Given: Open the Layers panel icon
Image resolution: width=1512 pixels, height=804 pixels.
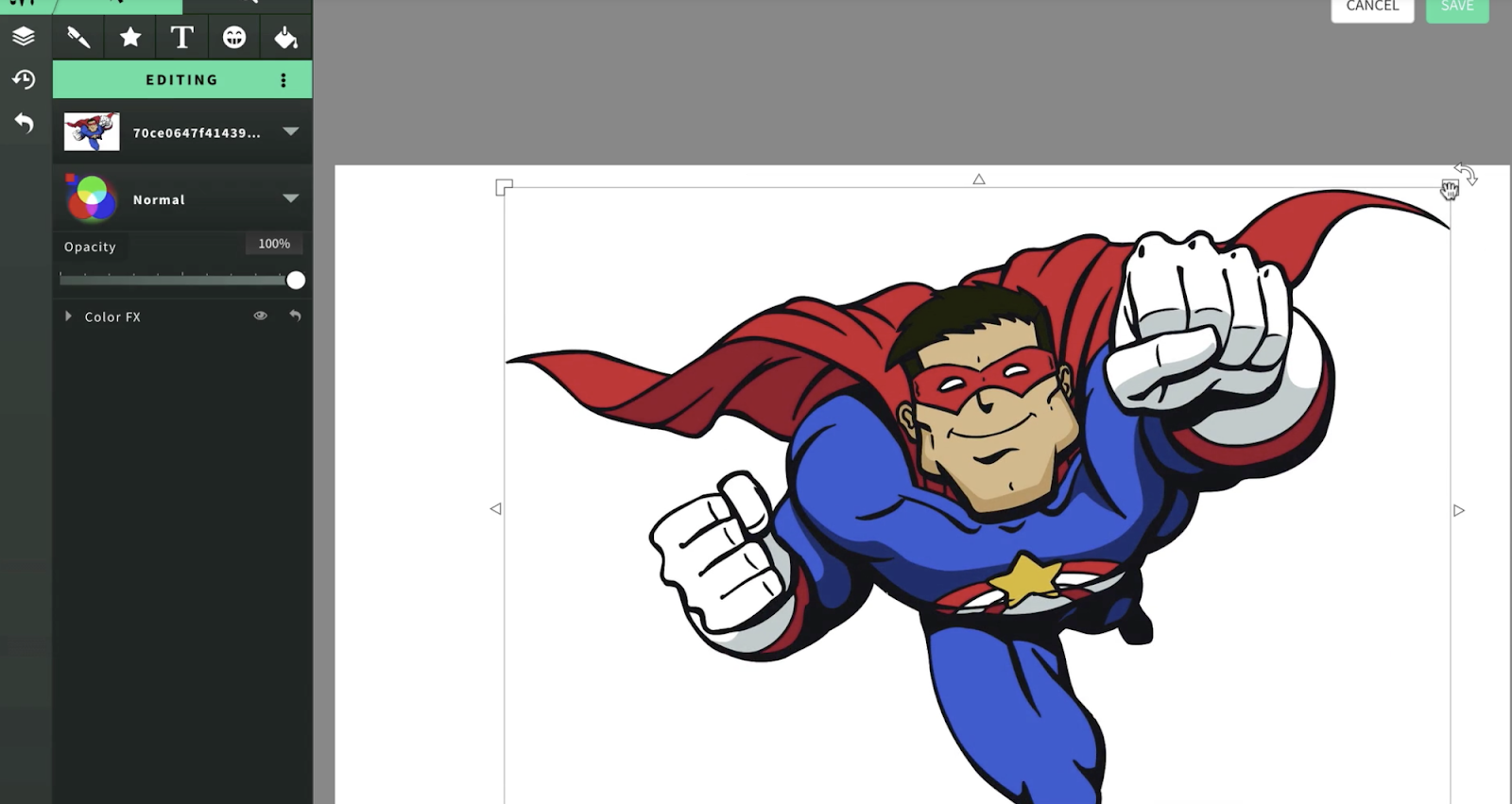Looking at the screenshot, I should point(24,37).
